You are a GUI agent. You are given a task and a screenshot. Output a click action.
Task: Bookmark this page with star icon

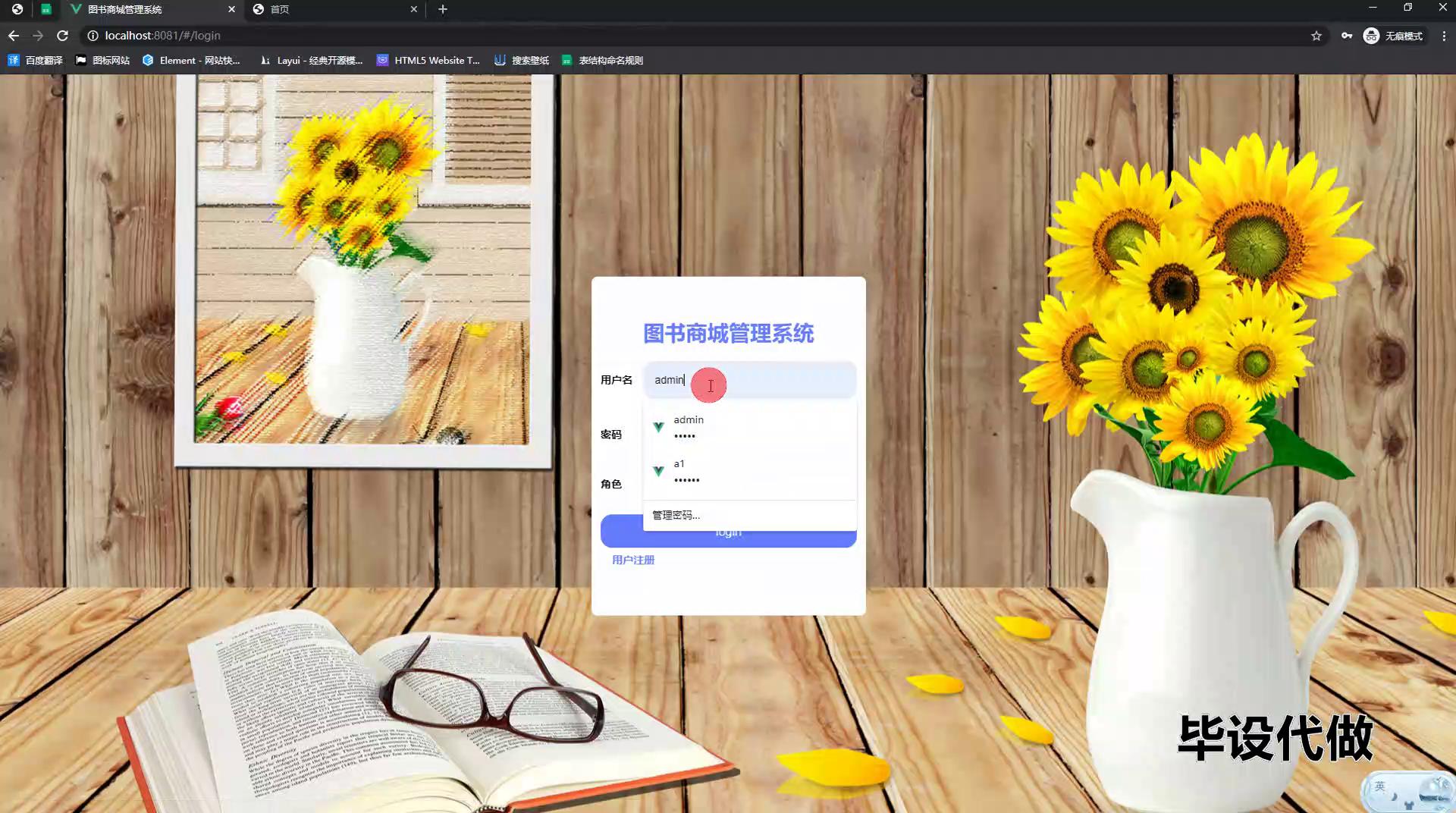click(x=1316, y=36)
